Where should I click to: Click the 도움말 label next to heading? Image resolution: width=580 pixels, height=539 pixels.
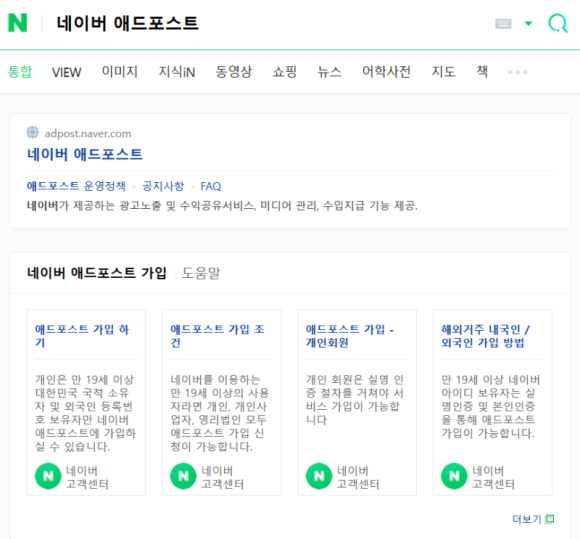pos(201,273)
